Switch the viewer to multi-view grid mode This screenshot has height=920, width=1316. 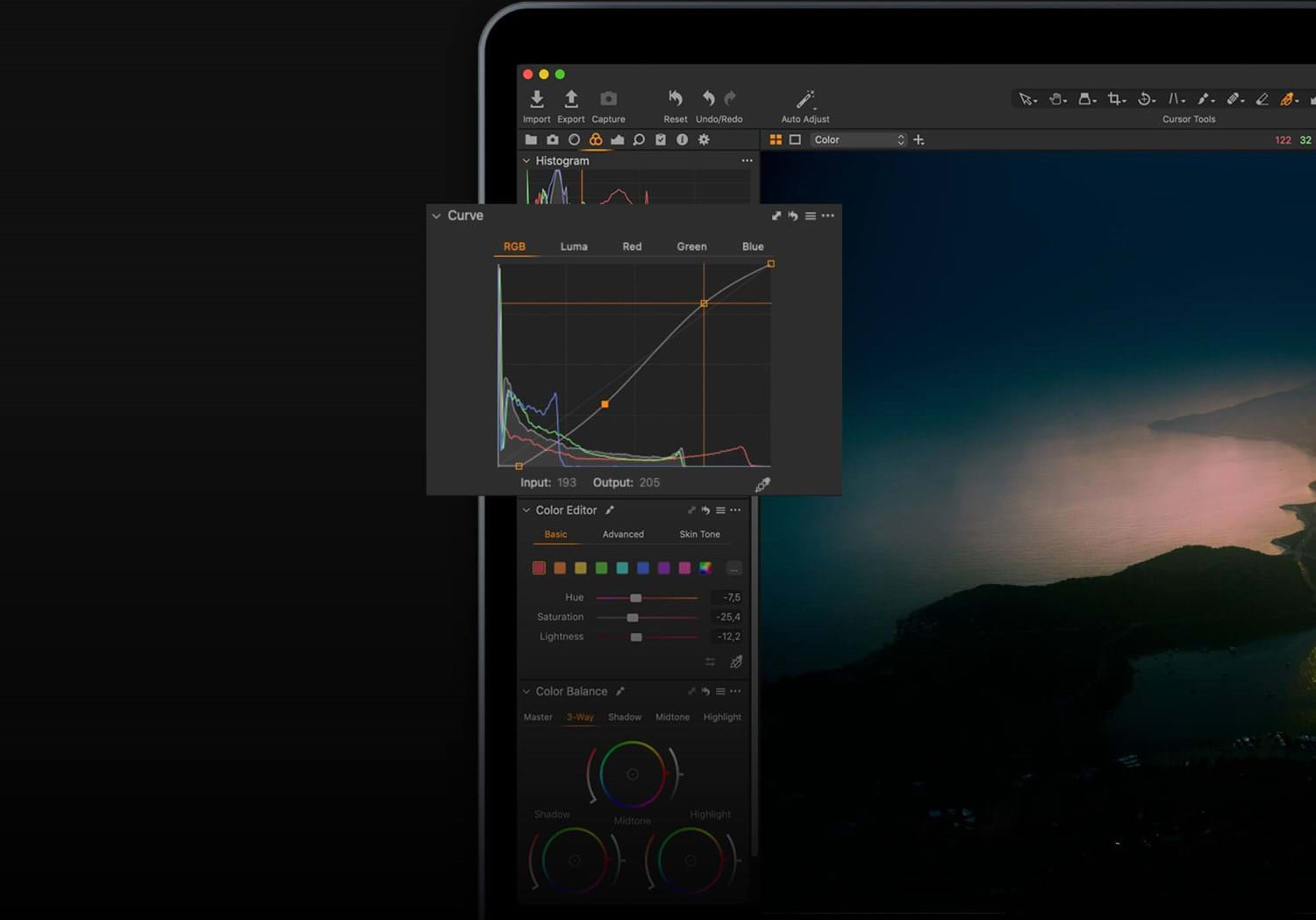(x=776, y=139)
